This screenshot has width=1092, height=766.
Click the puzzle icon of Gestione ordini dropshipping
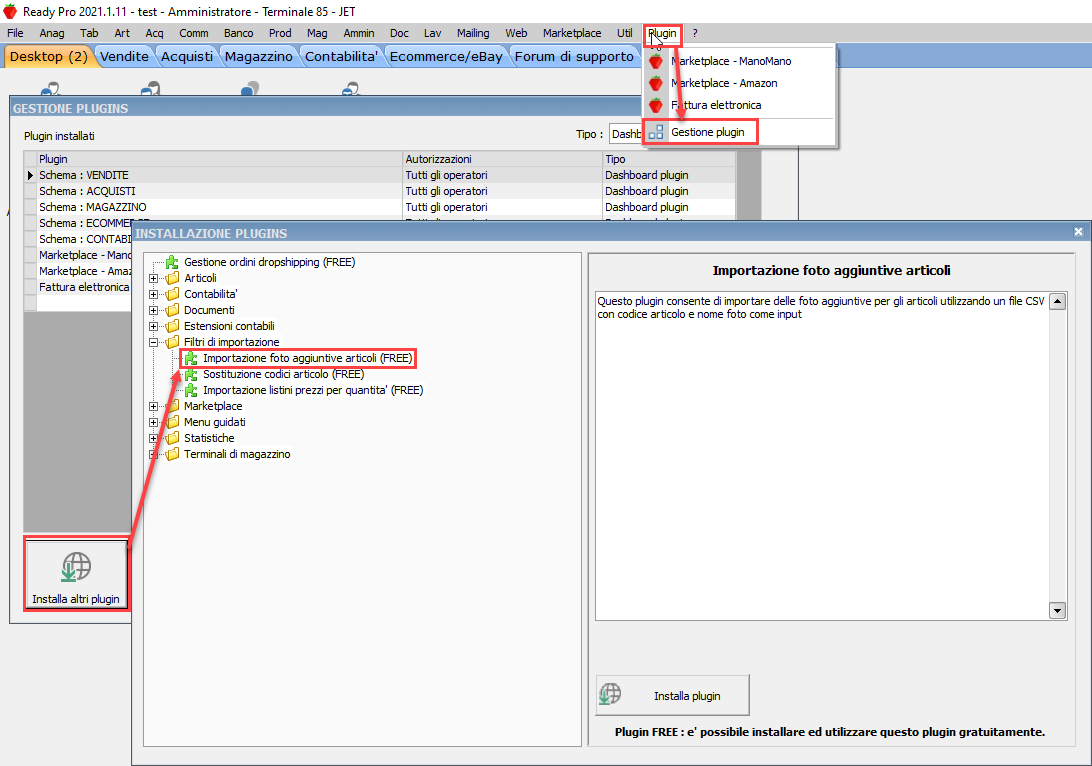(172, 263)
